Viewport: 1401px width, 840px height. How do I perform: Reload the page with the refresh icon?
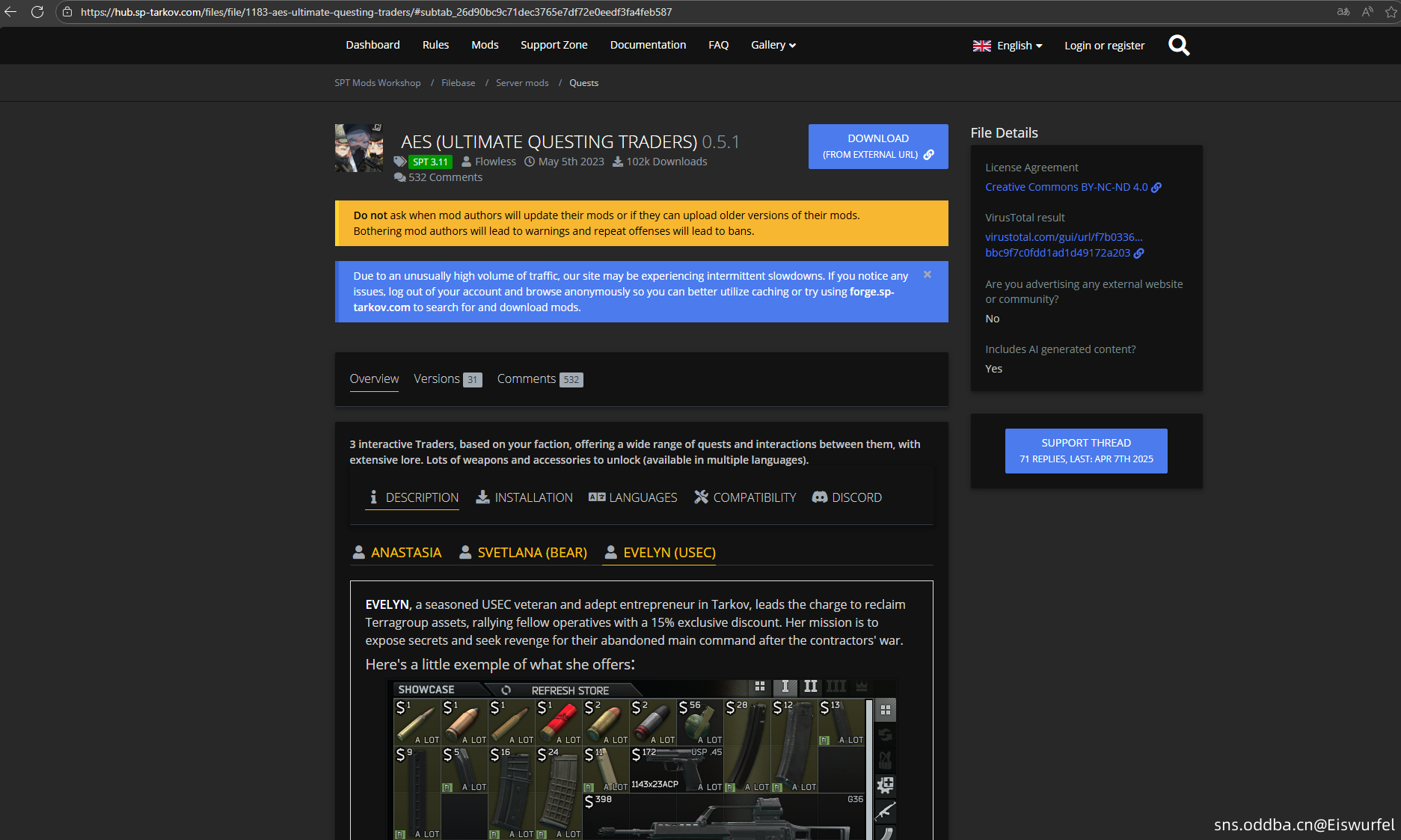click(x=37, y=12)
